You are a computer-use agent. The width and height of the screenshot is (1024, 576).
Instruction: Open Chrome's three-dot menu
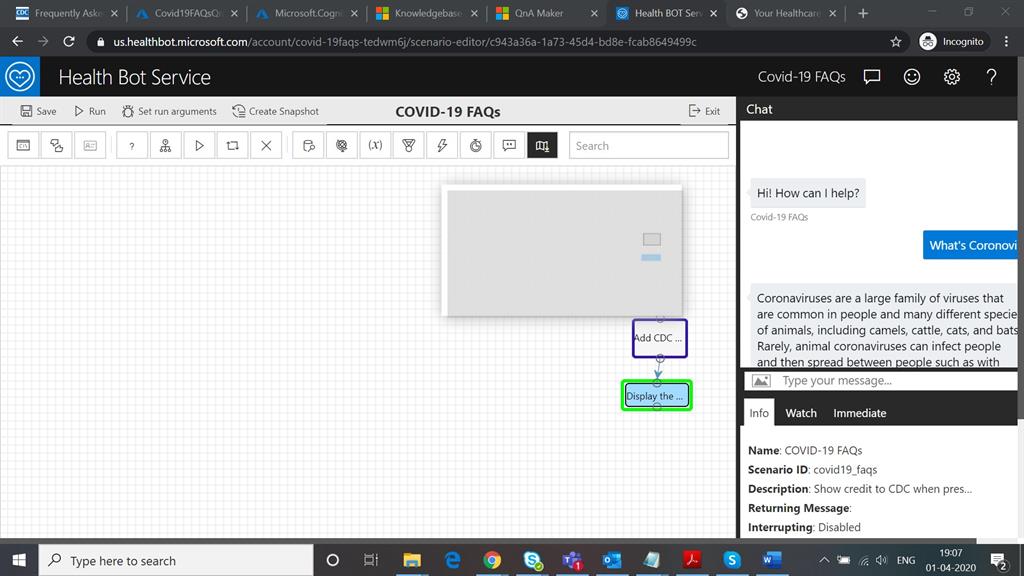point(1005,41)
